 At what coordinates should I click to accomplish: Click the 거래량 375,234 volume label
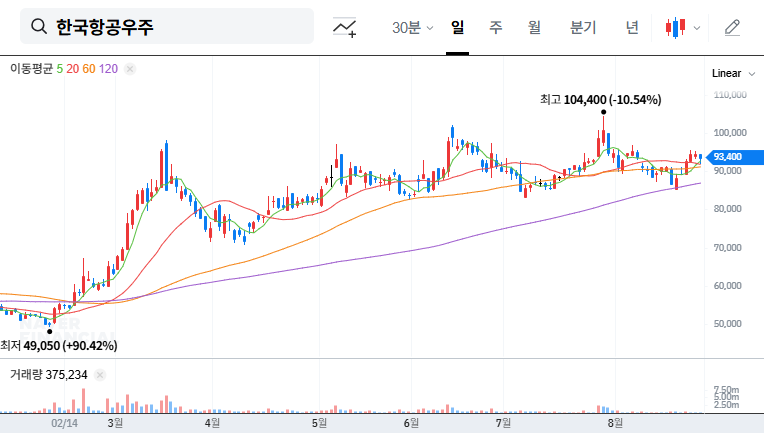click(x=49, y=375)
